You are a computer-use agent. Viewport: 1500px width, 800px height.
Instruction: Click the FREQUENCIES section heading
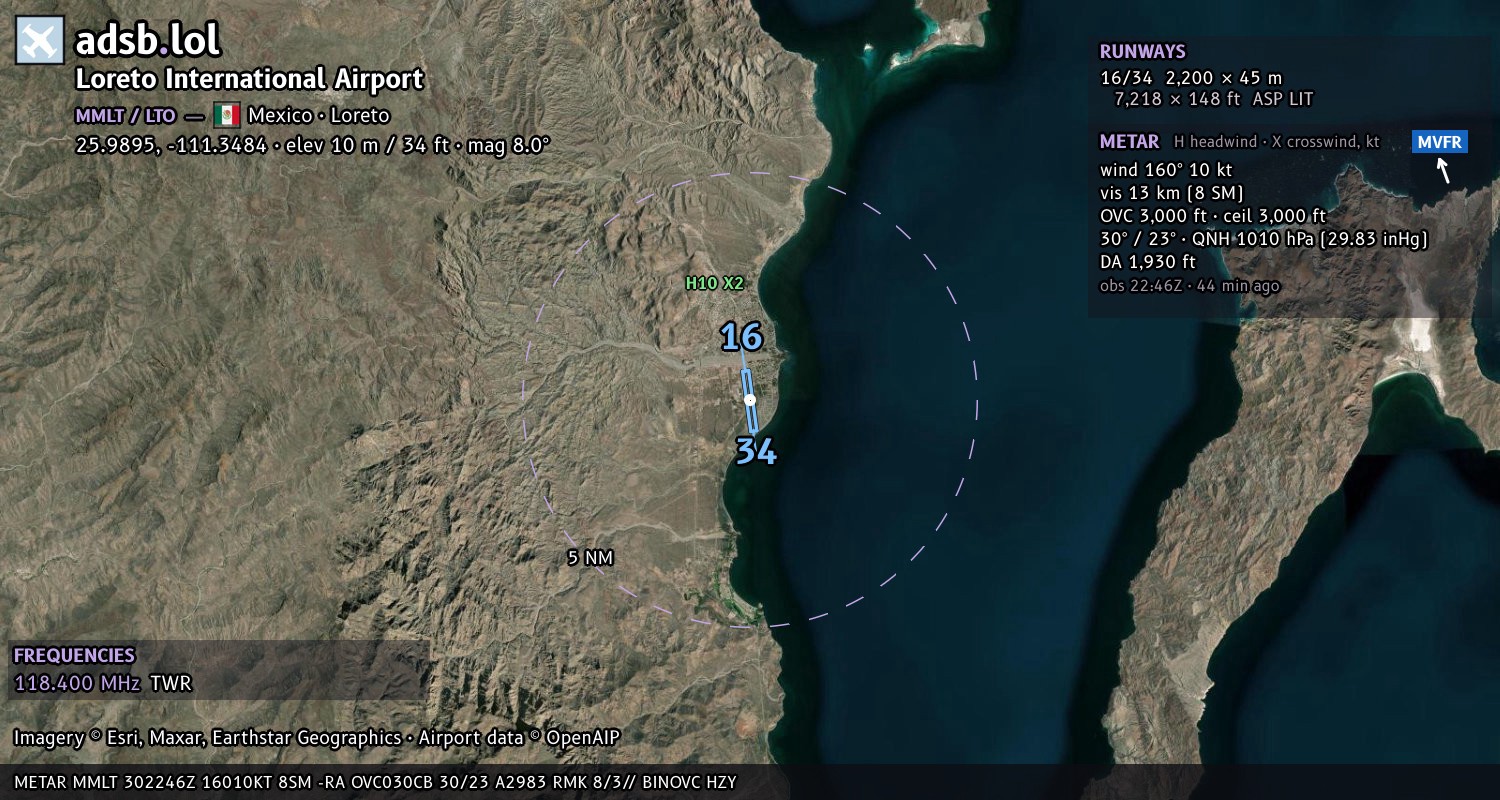click(74, 656)
